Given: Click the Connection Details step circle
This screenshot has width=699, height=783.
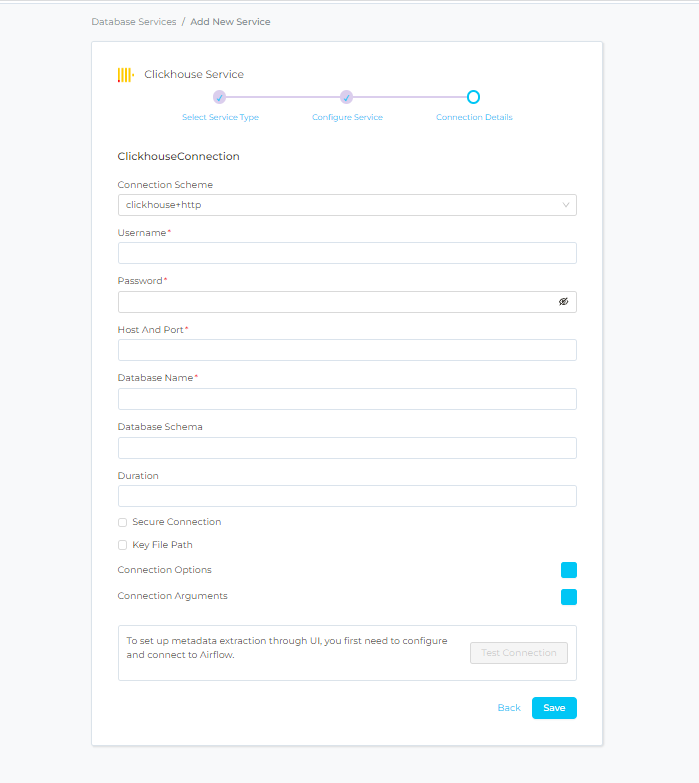Looking at the screenshot, I should [474, 97].
